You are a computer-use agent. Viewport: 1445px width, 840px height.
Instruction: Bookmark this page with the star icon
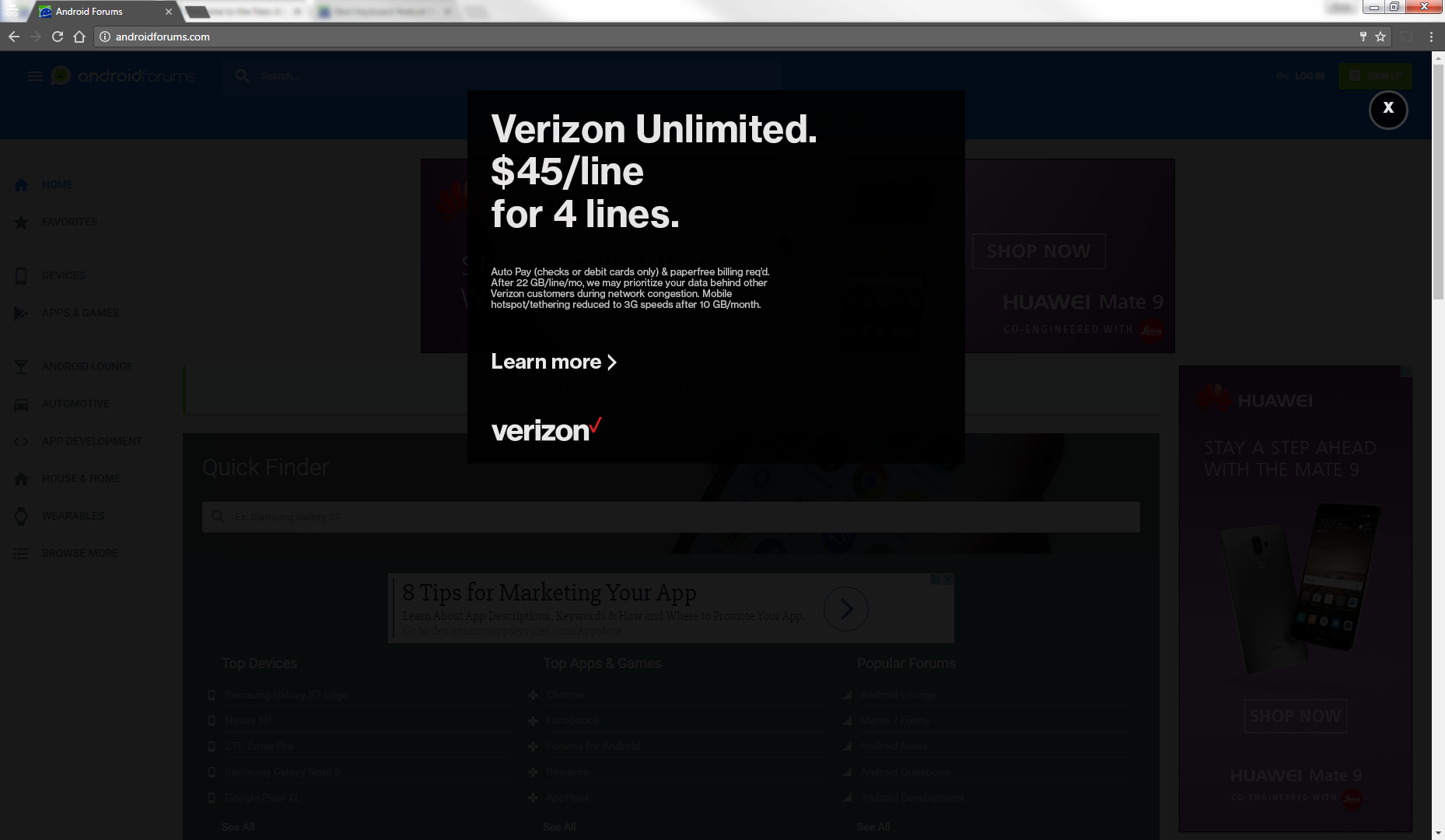tap(1380, 37)
